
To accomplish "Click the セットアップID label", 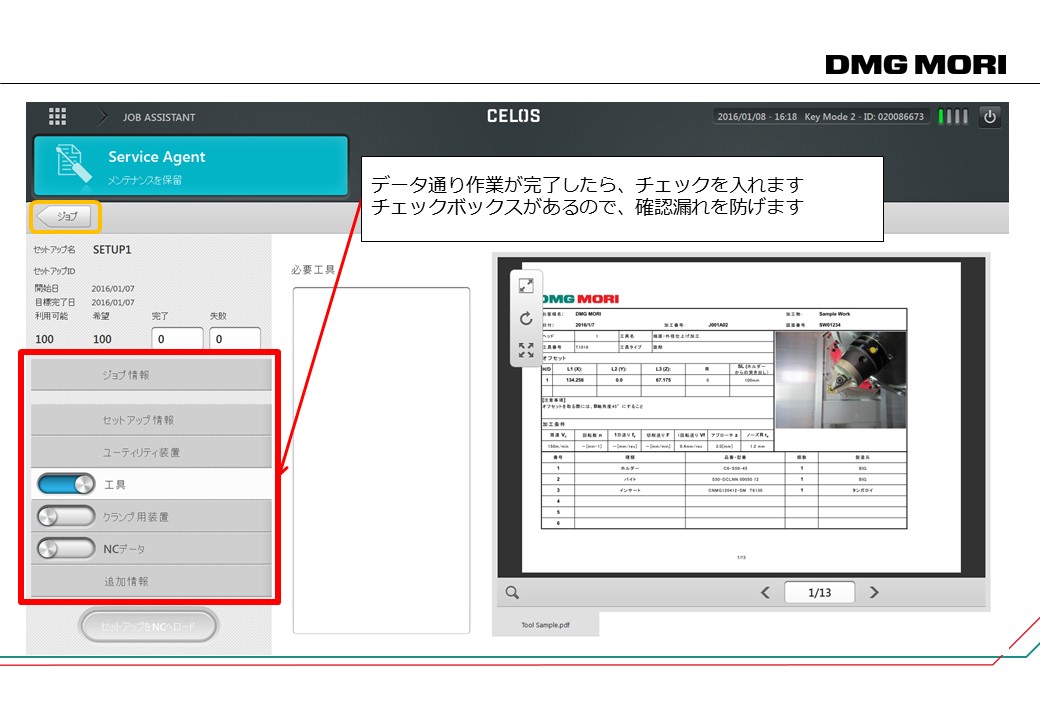I will (x=54, y=270).
